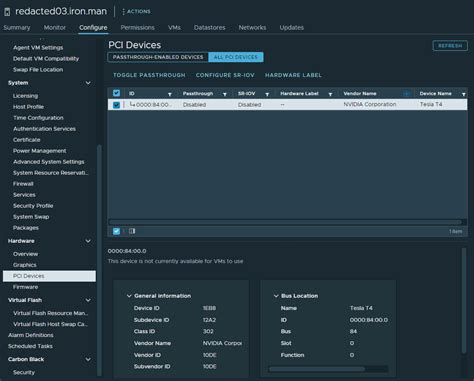Collapse the Carbon Black section
The width and height of the screenshot is (474, 381).
click(88, 359)
